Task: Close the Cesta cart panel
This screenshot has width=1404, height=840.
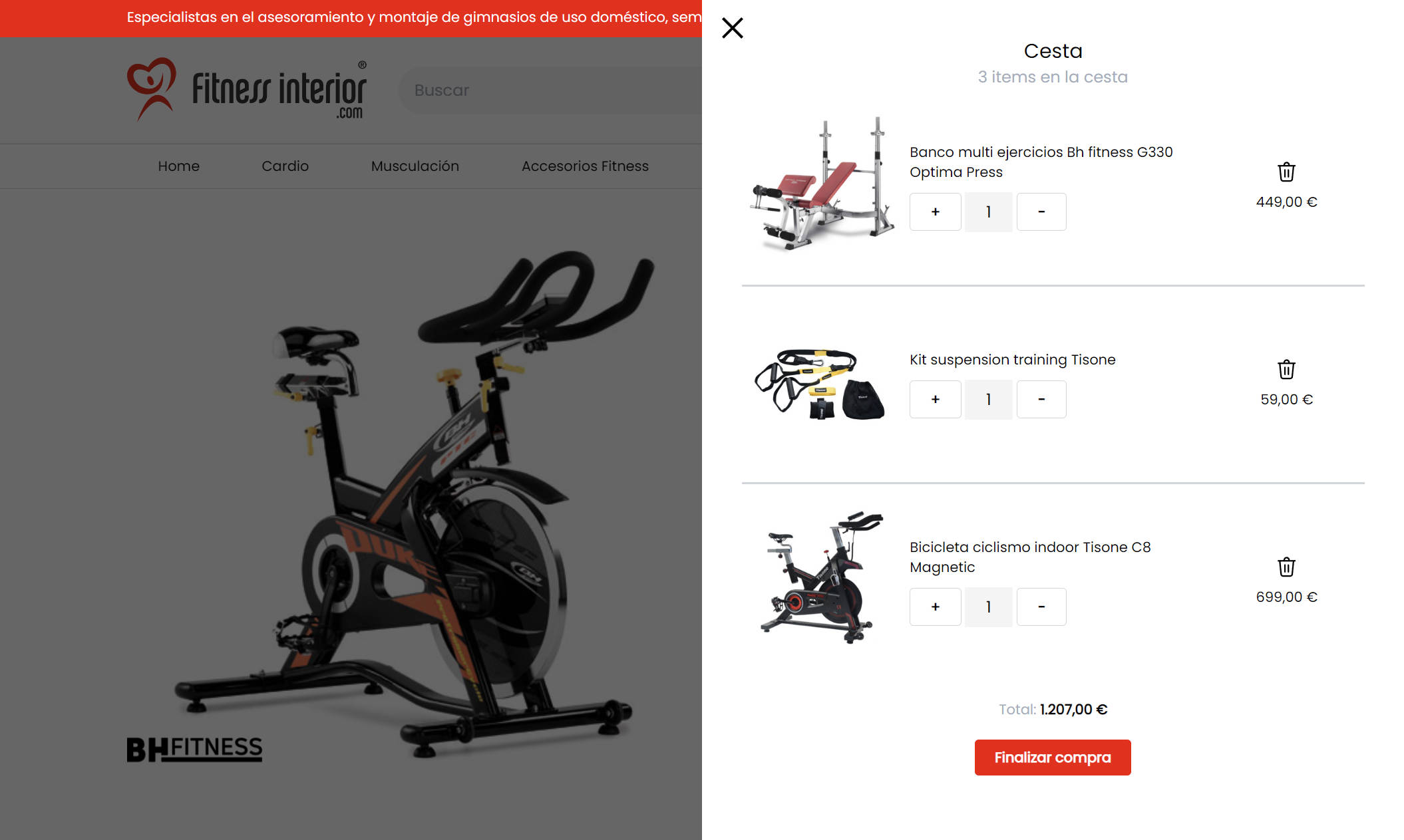Action: (732, 28)
